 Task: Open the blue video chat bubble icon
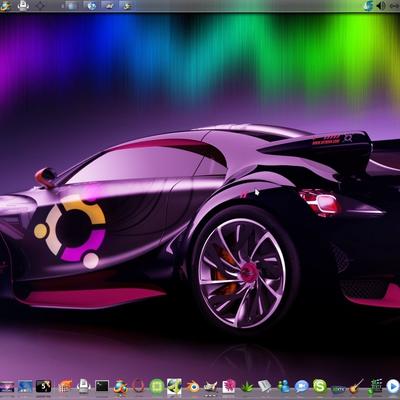pyautogui.click(x=302, y=387)
